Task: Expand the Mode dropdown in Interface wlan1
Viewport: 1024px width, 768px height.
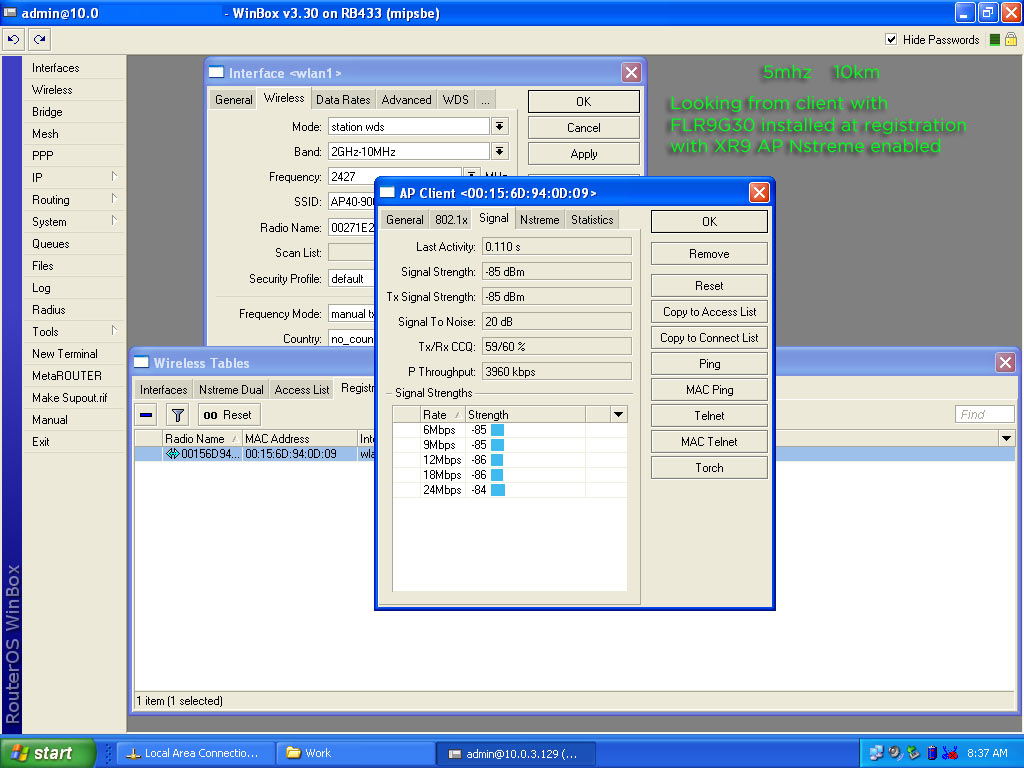Action: pyautogui.click(x=500, y=126)
